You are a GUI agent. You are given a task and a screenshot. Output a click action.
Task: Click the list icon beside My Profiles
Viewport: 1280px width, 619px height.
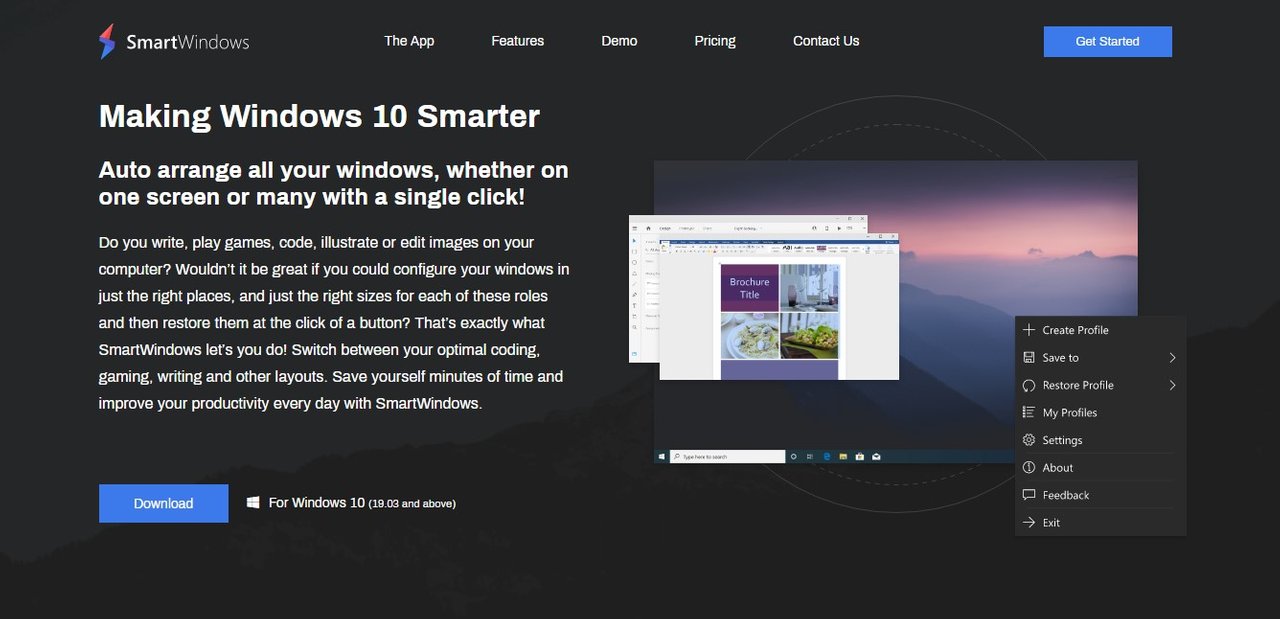pyautogui.click(x=1029, y=412)
